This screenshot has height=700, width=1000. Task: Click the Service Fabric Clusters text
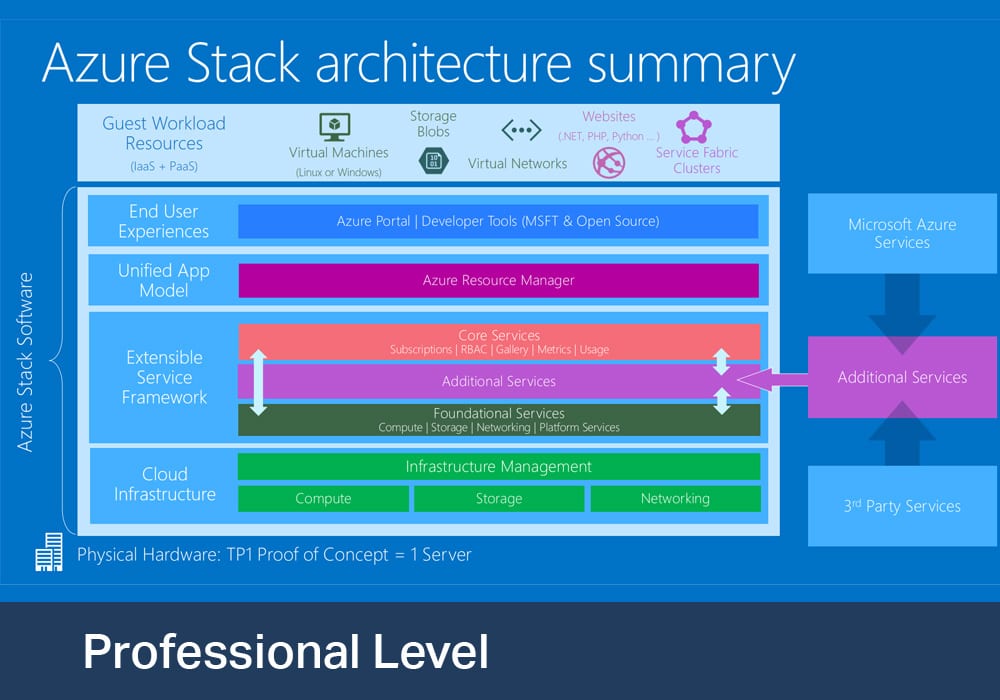[x=696, y=161]
